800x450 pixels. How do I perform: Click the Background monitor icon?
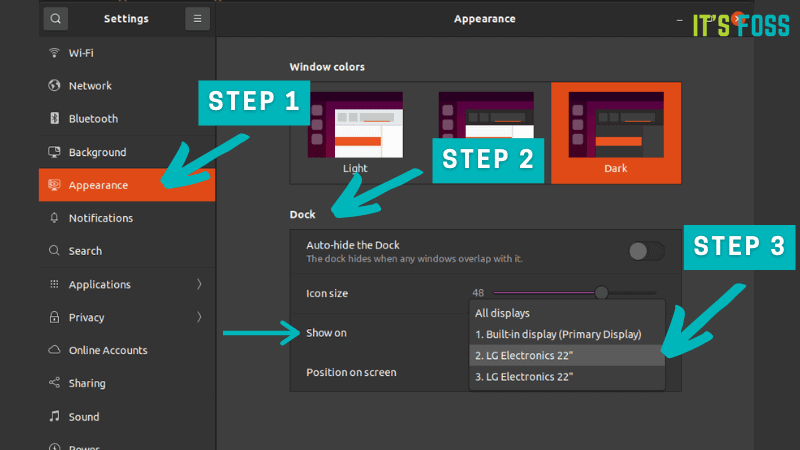point(54,152)
